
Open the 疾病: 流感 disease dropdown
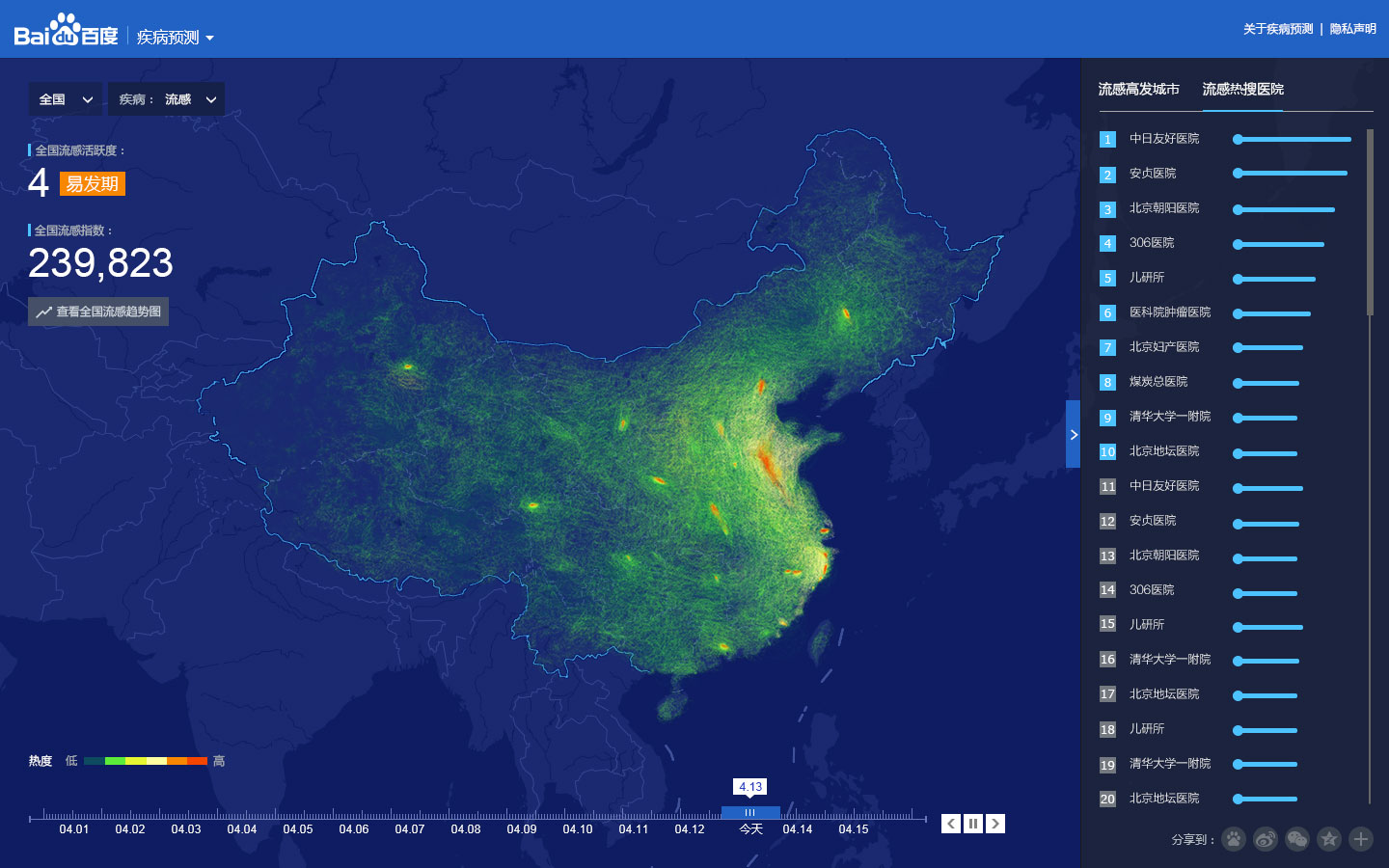167,99
